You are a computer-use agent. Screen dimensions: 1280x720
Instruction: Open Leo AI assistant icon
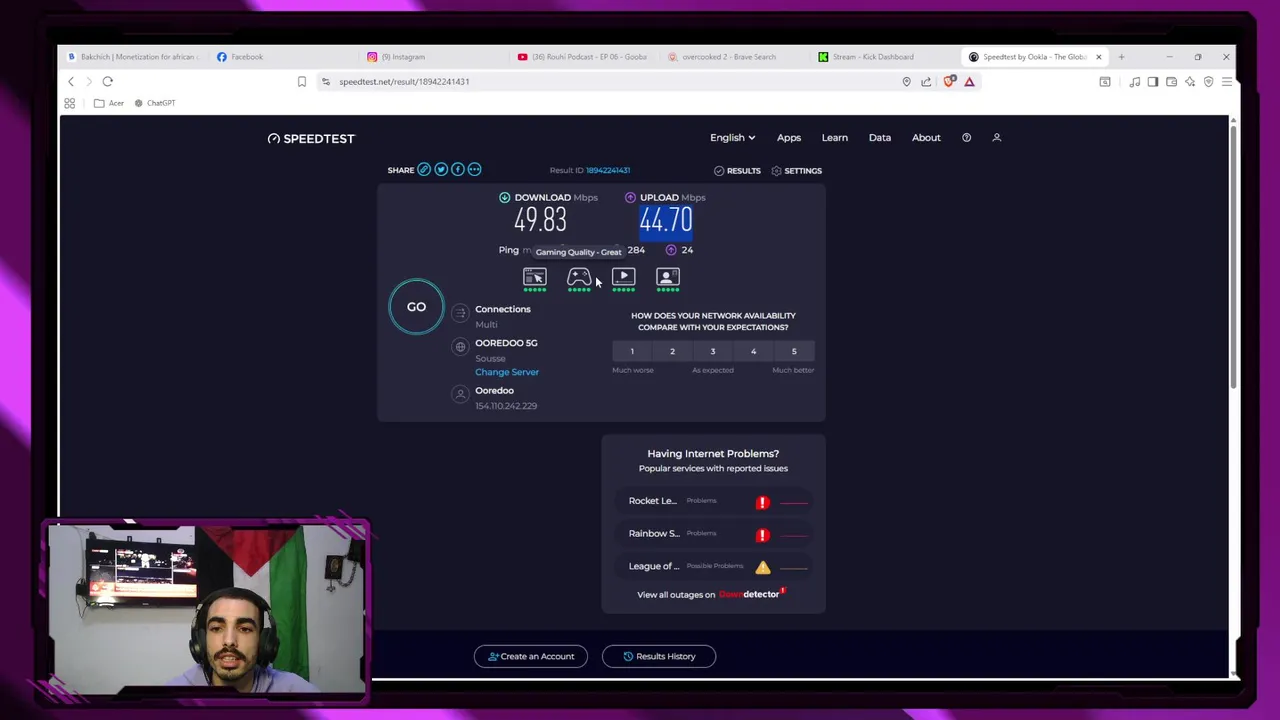(x=1190, y=82)
